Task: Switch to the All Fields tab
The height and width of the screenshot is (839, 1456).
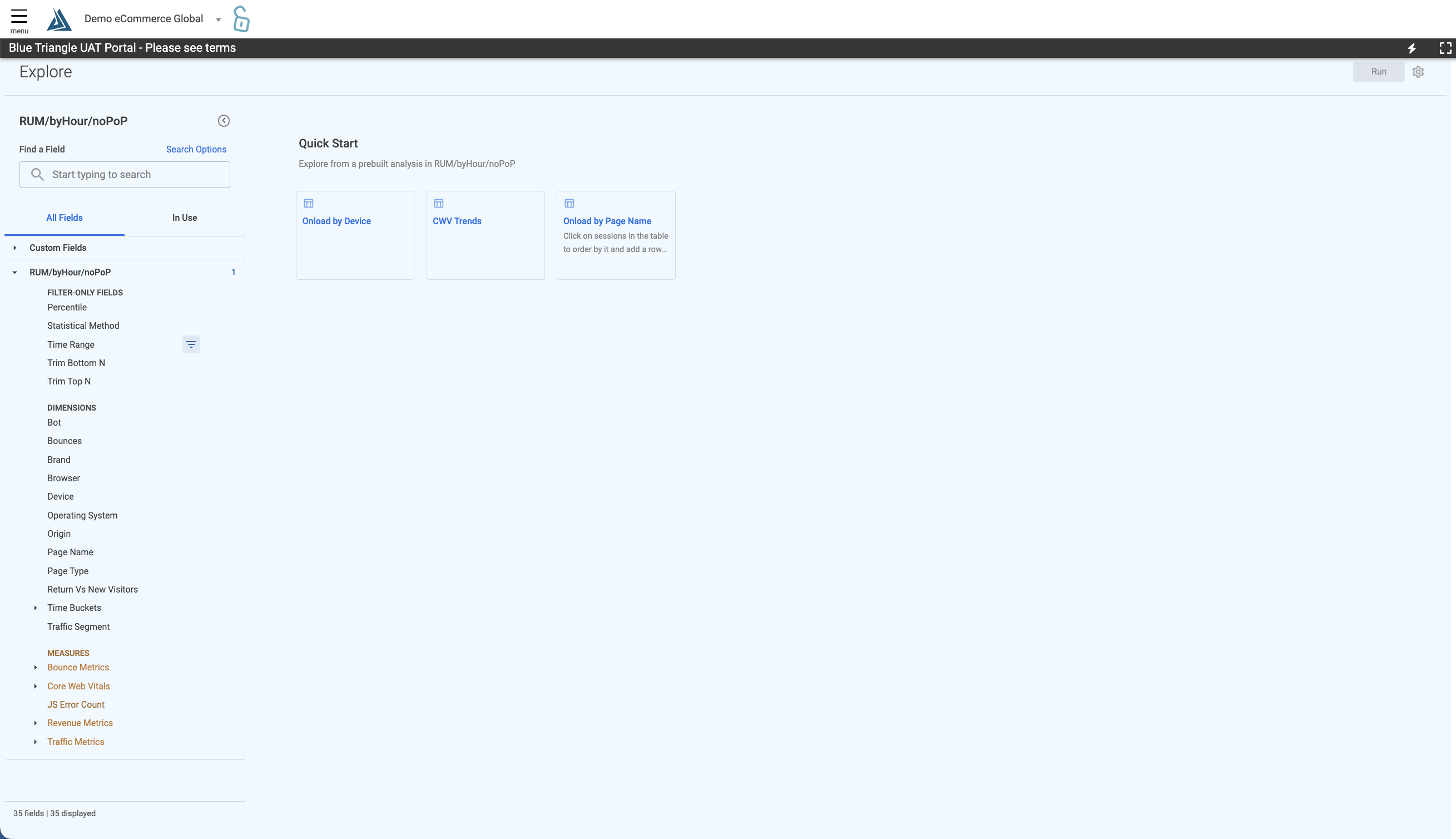Action: tap(65, 218)
